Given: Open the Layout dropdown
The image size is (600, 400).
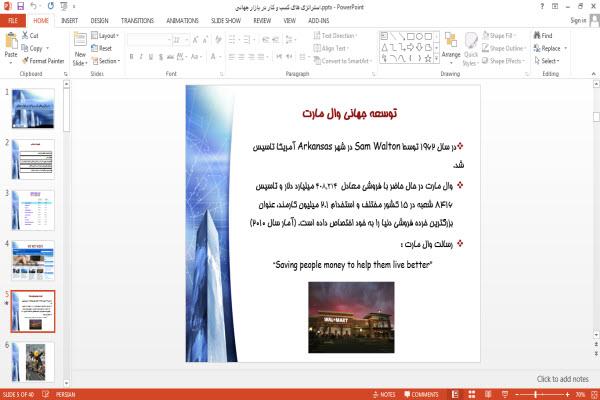Looking at the screenshot, I should (x=105, y=36).
